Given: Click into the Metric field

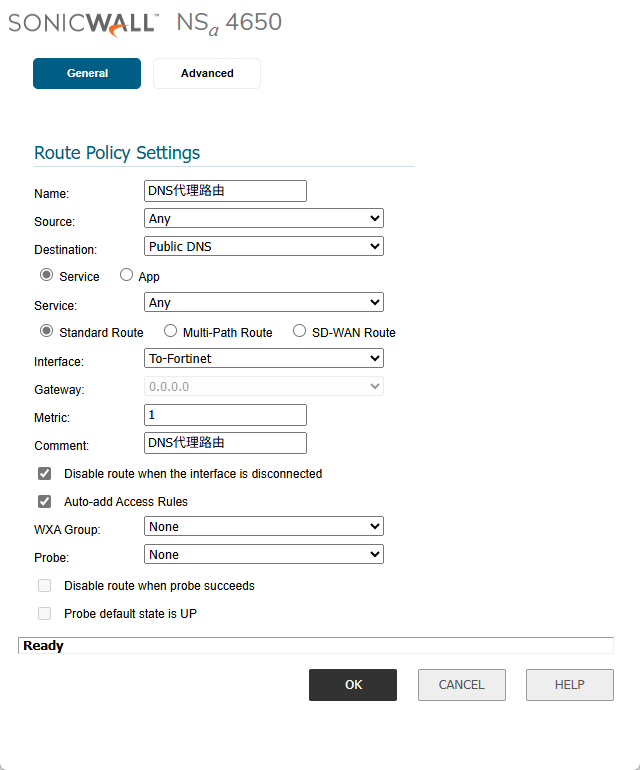Looking at the screenshot, I should tap(225, 415).
